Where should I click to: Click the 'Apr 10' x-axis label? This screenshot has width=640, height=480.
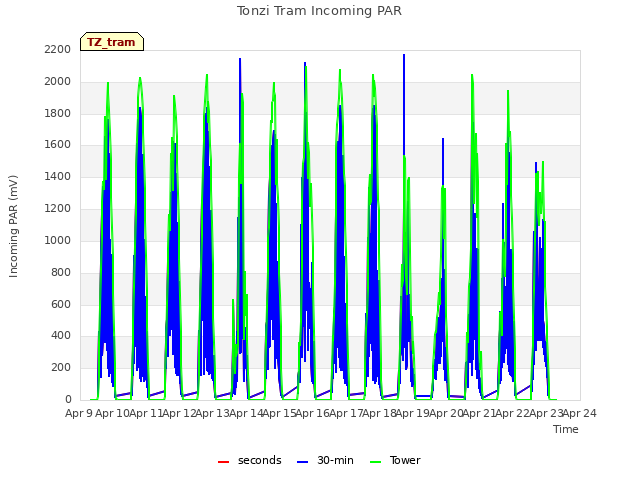click(x=112, y=413)
